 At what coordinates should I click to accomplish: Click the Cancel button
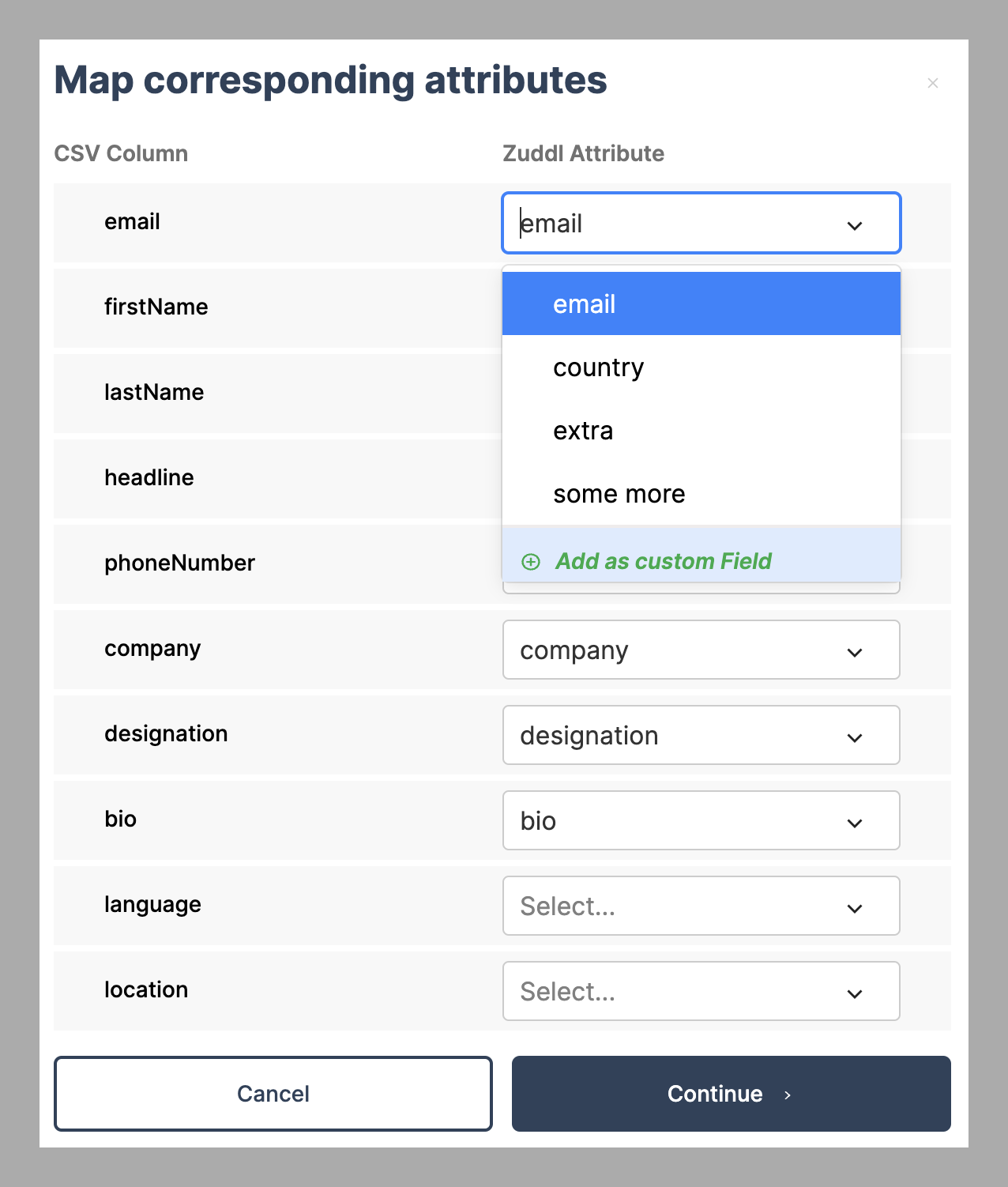pos(273,1094)
